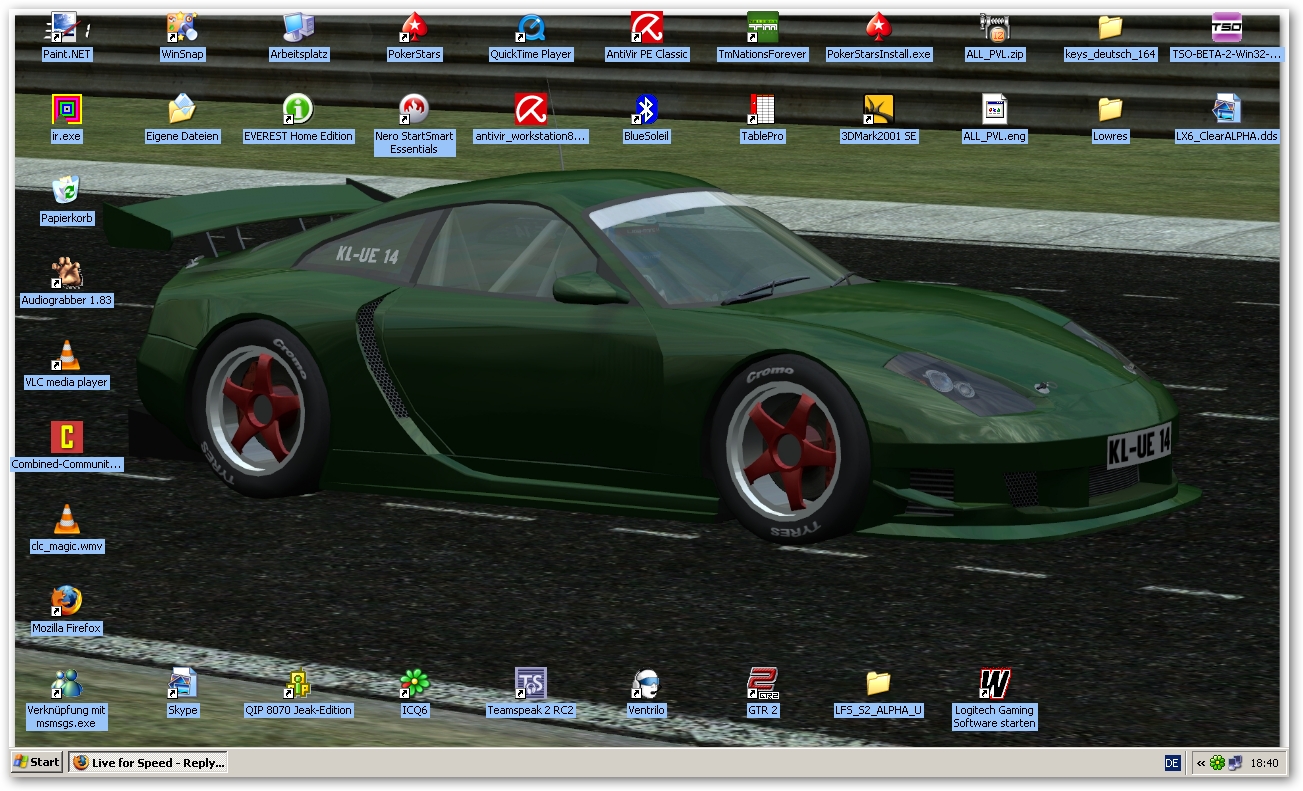Switch to Live for Speed - Reply taskbar window
The height and width of the screenshot is (791, 1303).
(148, 762)
